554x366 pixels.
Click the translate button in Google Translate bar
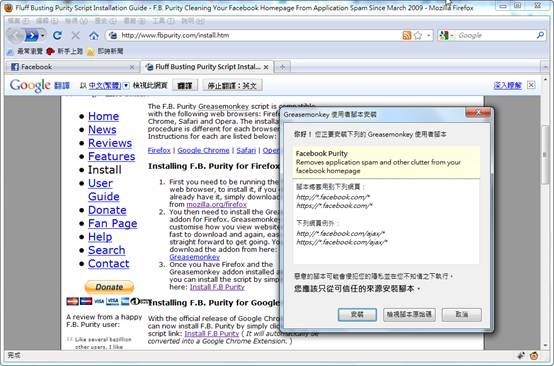point(184,85)
